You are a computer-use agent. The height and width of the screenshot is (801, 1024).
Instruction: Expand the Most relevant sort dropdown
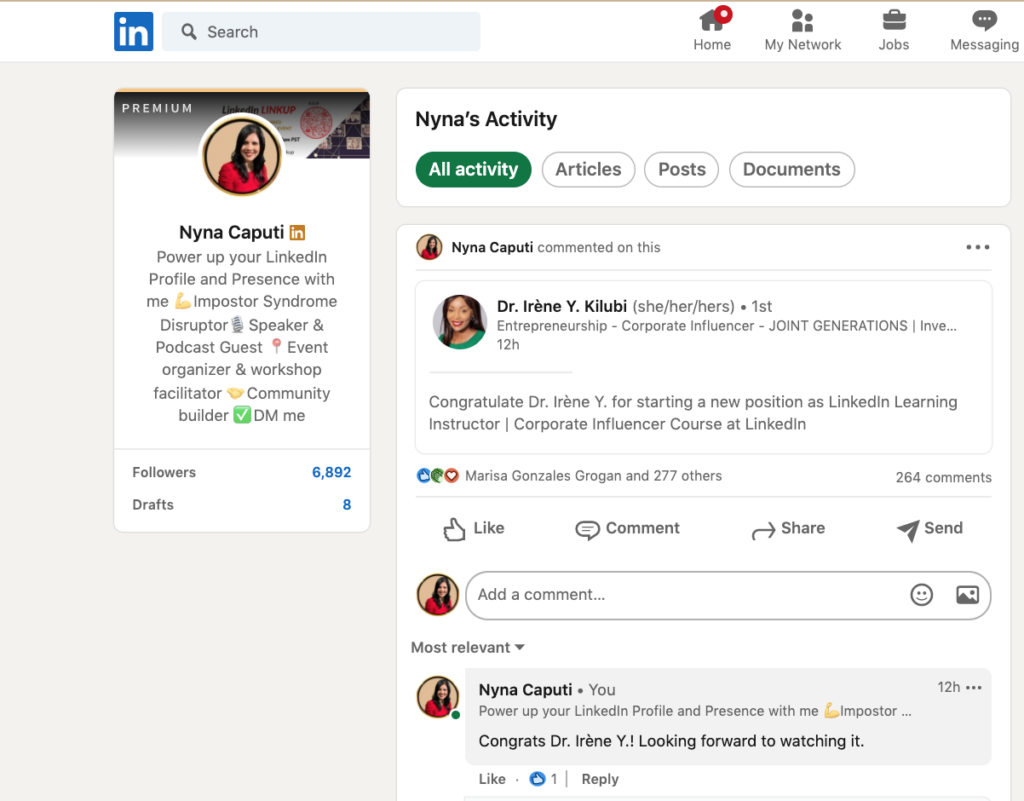coord(468,648)
